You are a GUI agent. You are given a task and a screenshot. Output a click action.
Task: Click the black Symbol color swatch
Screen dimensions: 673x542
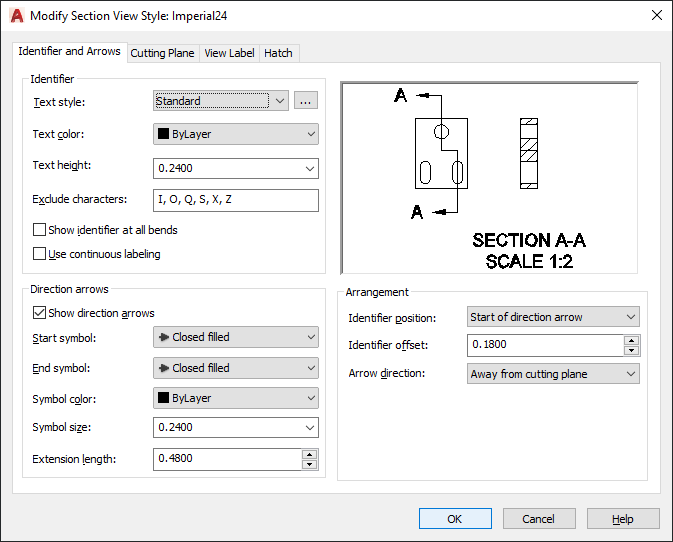point(163,397)
